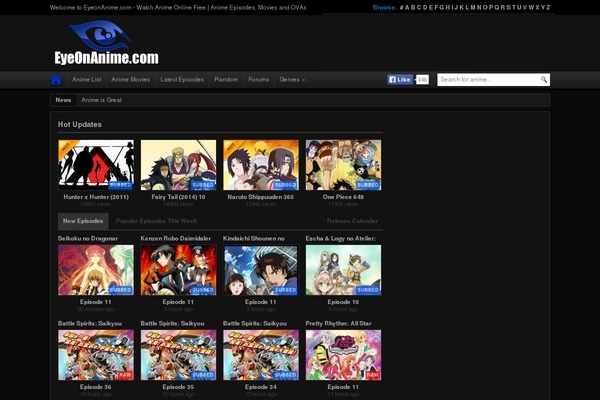Open the Seikoku no Dragonar episode thumbnail
The height and width of the screenshot is (400, 600).
96,270
